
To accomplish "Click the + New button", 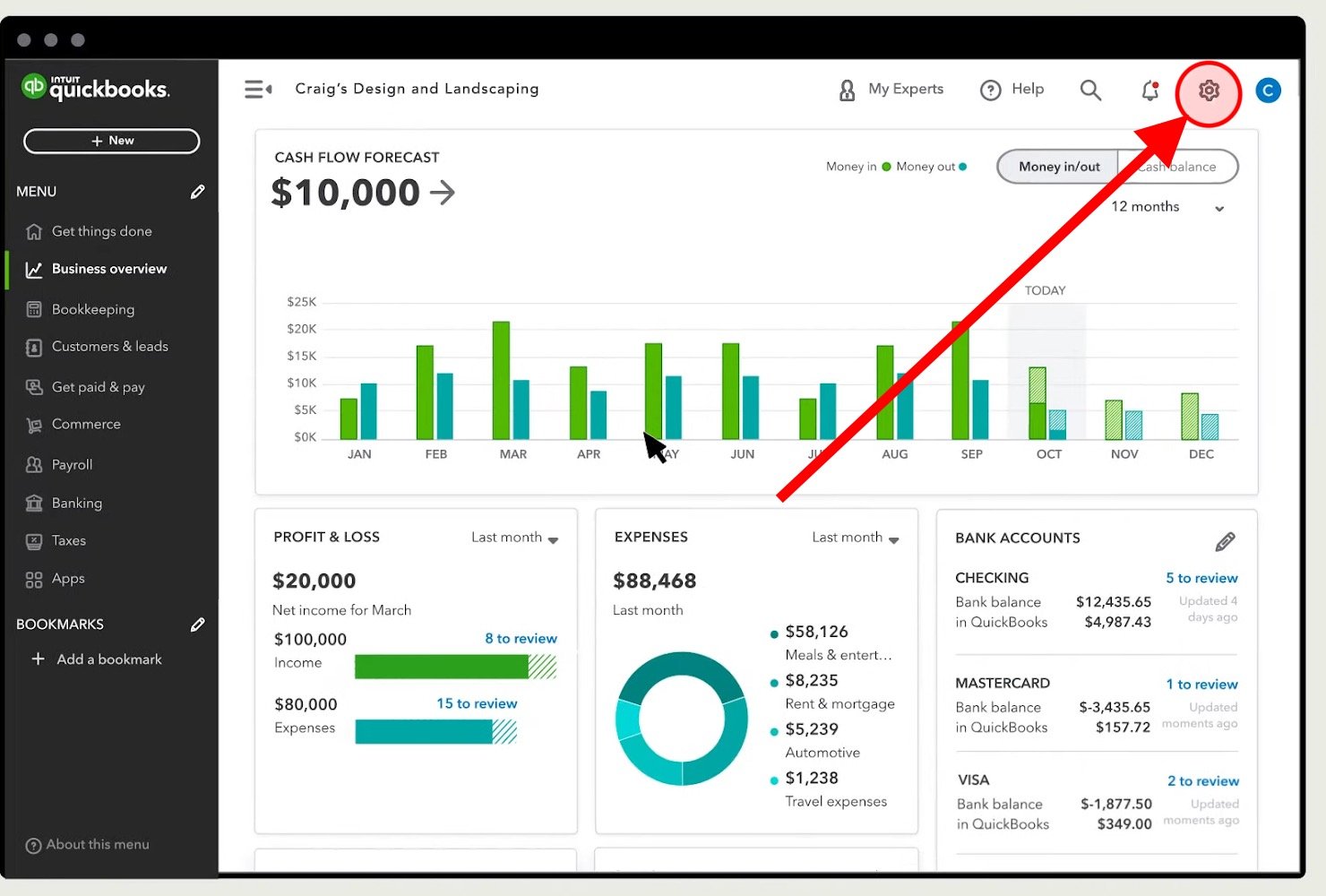I will coord(112,141).
